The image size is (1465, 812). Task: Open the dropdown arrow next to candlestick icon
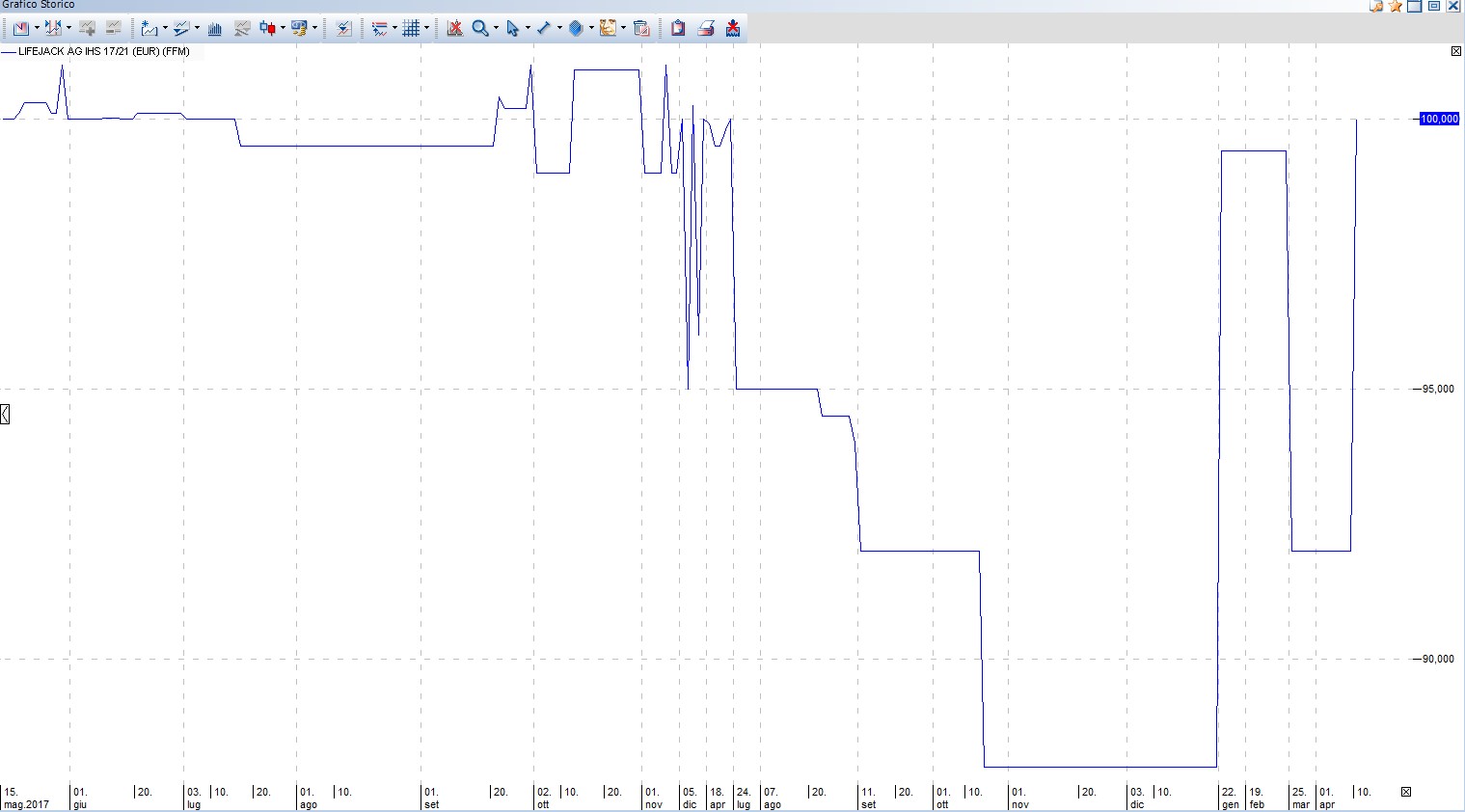tap(283, 28)
